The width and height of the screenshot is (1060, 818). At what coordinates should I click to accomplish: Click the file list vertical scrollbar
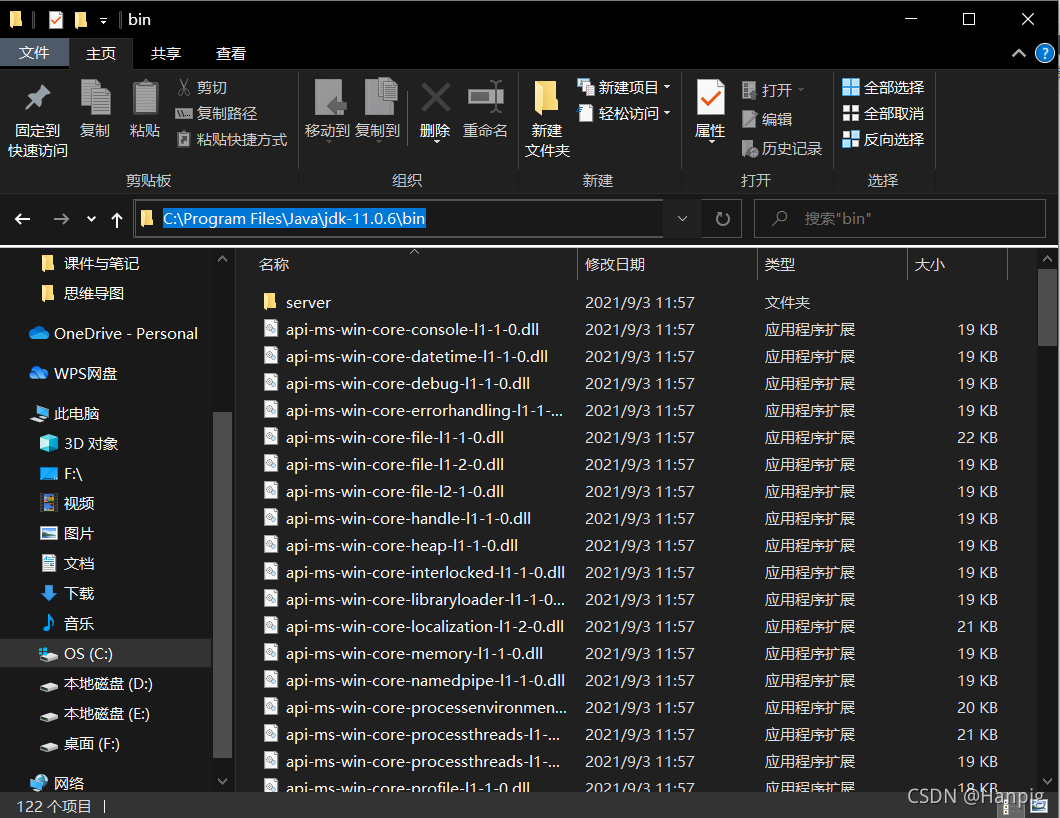pyautogui.click(x=1046, y=519)
